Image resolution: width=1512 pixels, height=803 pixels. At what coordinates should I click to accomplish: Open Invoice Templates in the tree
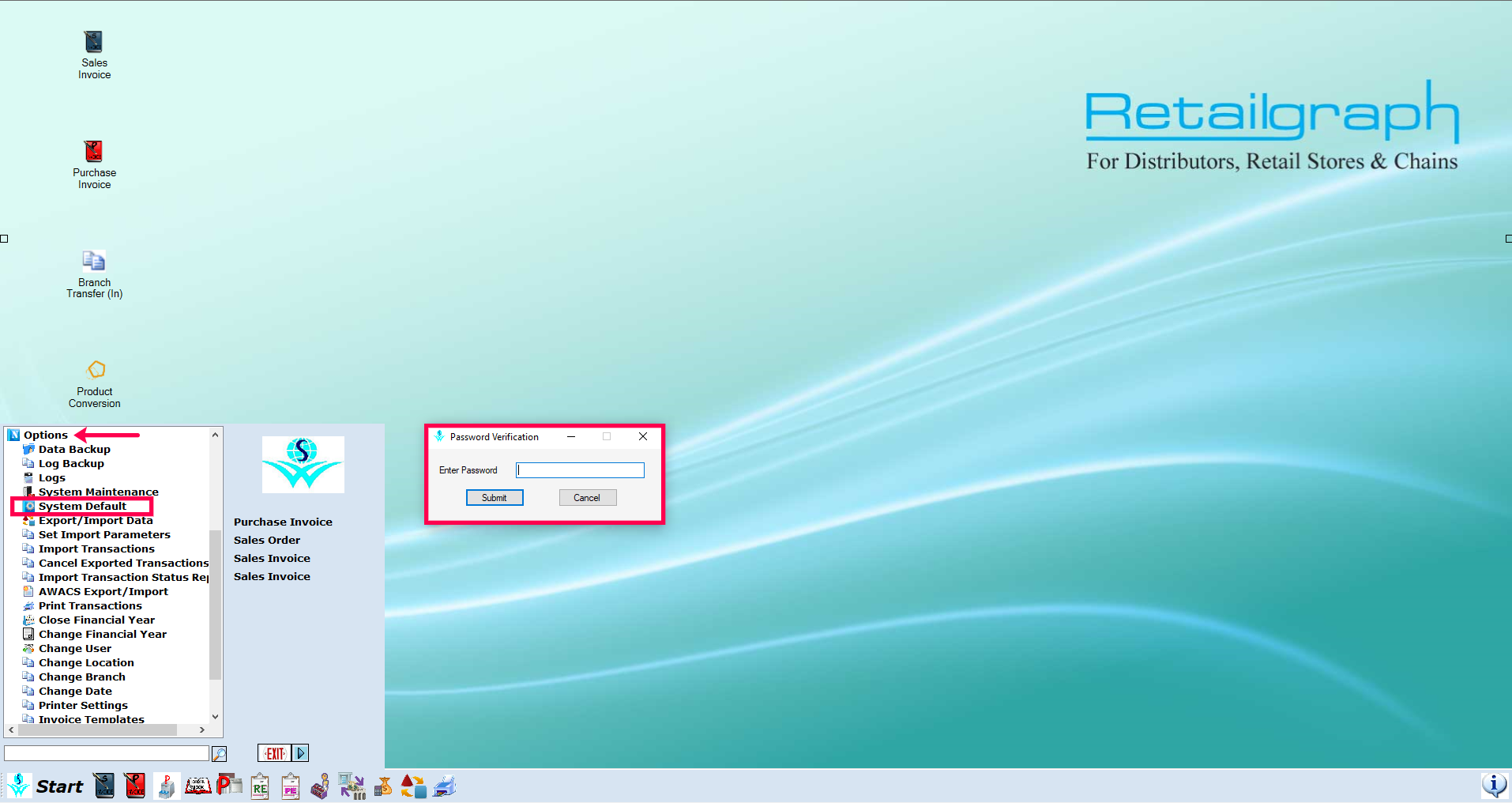point(92,718)
